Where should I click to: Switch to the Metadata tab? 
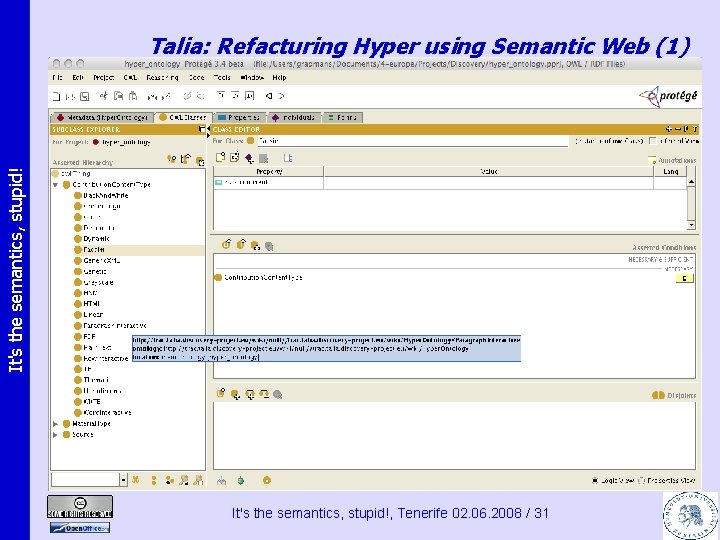point(102,118)
